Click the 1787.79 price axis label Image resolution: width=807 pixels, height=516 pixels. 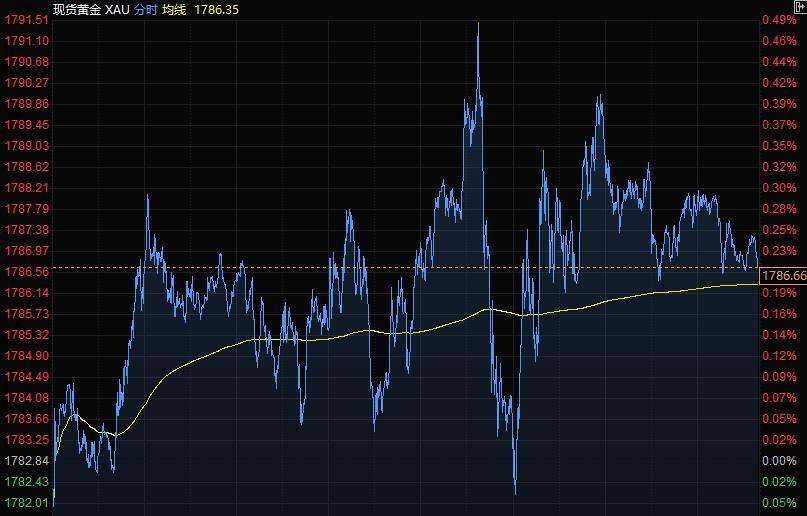(27, 209)
